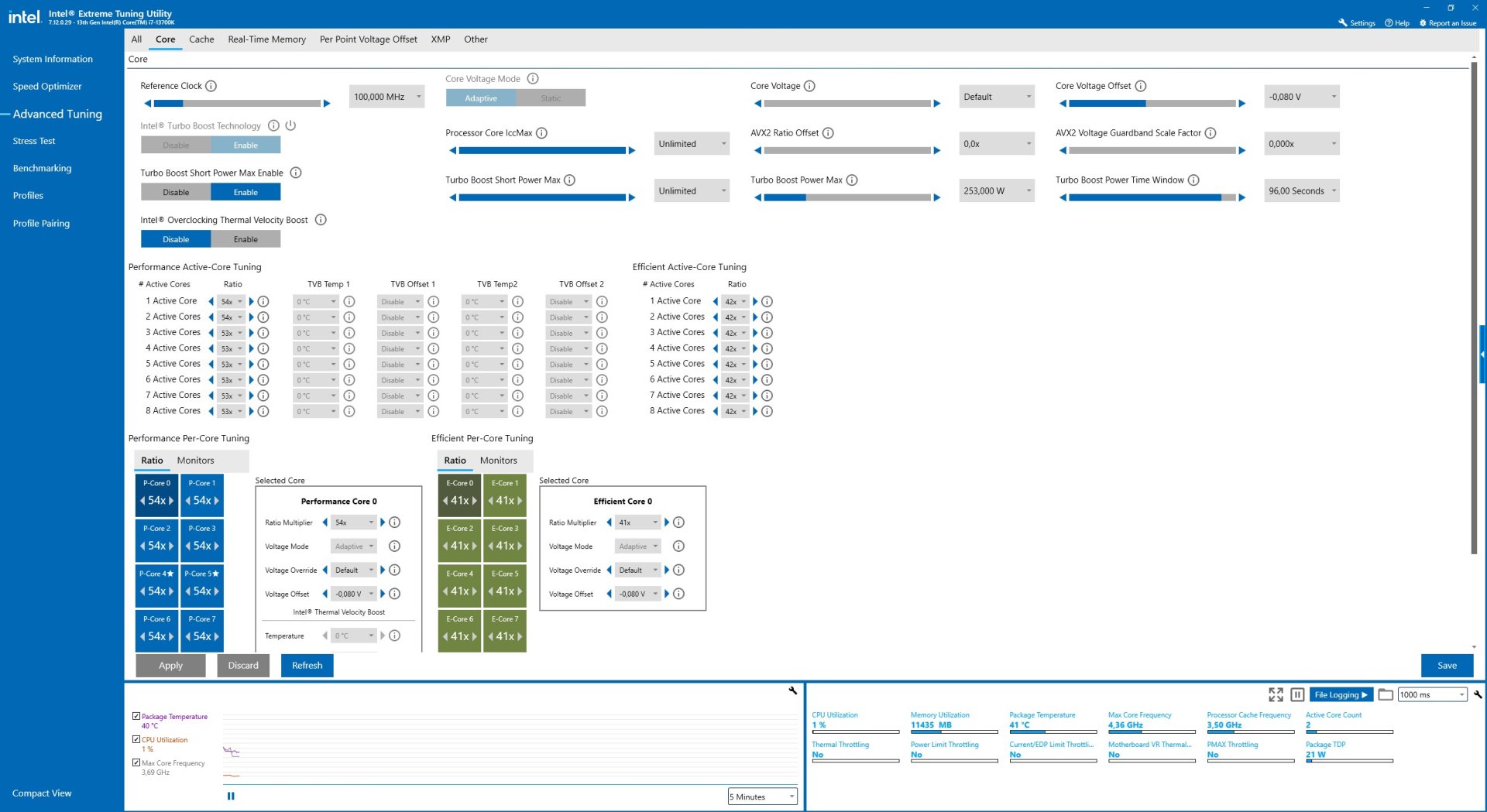1487x812 pixels.
Task: Adjust the Reference Clock slider
Action: 237,103
